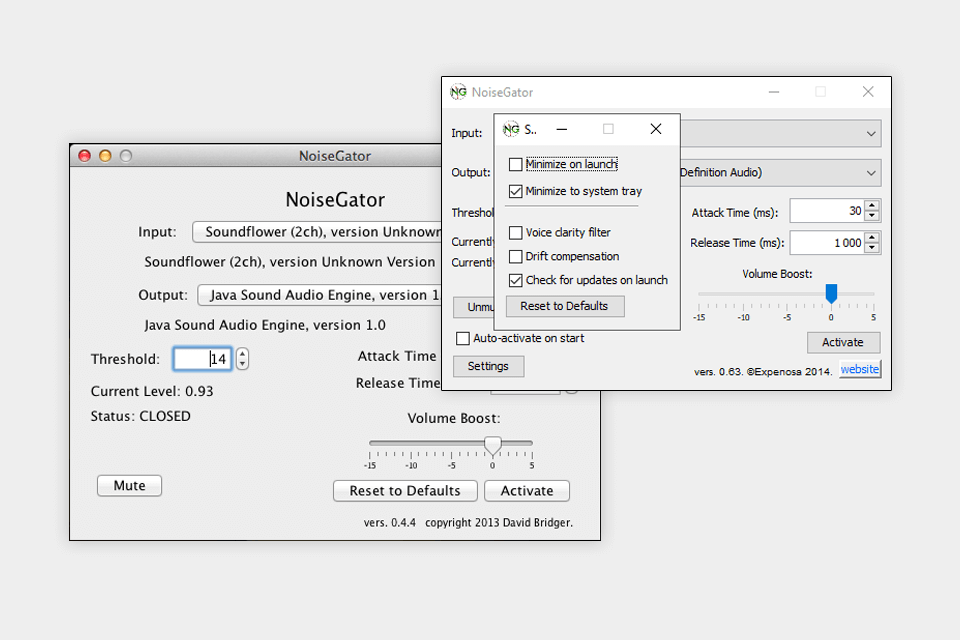The image size is (960, 640).
Task: Maximize the small Settings dialog
Action: 608,129
